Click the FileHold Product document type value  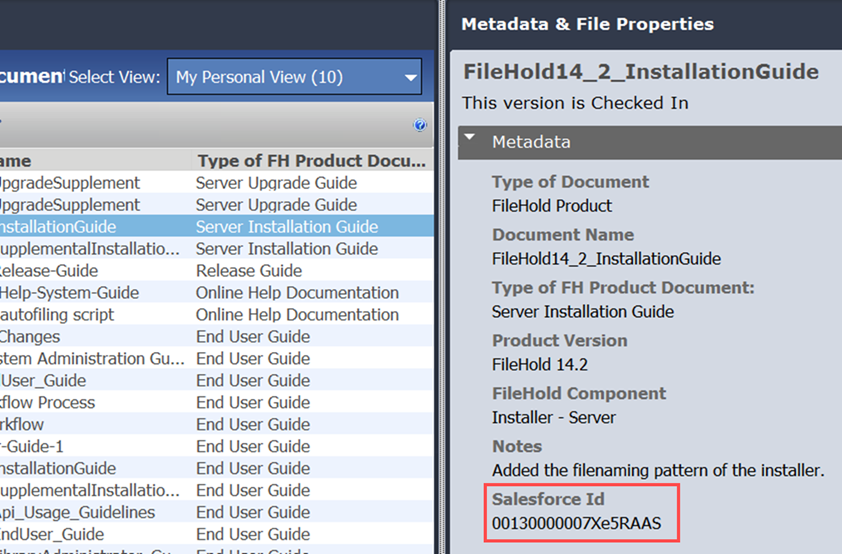click(x=551, y=206)
